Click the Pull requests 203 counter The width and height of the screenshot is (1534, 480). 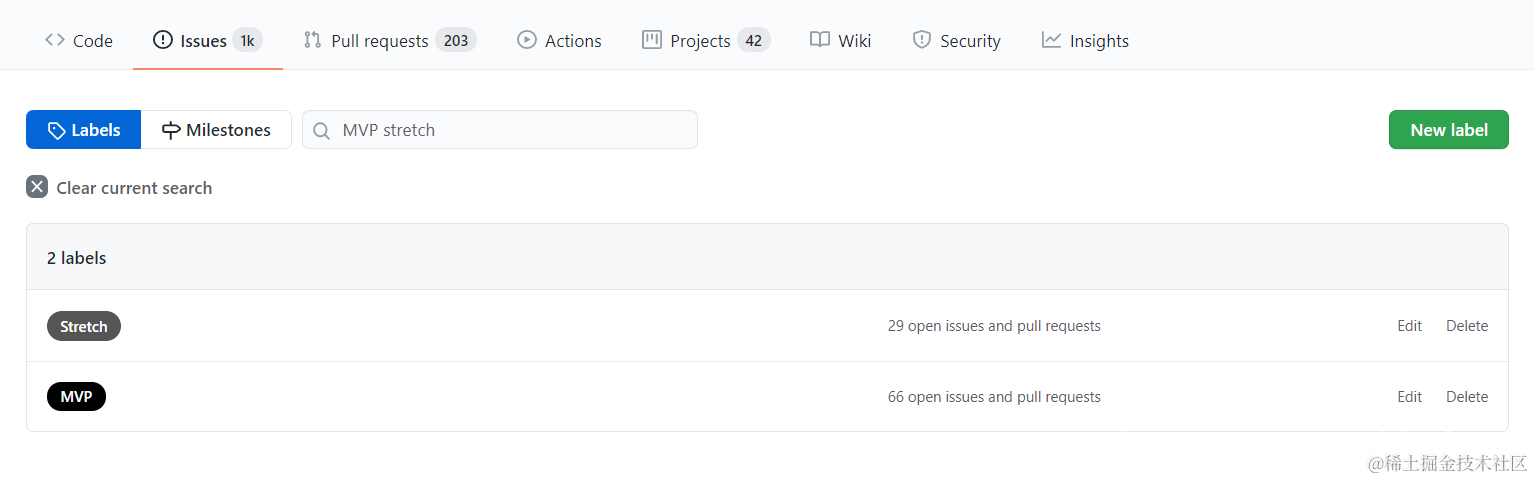[456, 41]
